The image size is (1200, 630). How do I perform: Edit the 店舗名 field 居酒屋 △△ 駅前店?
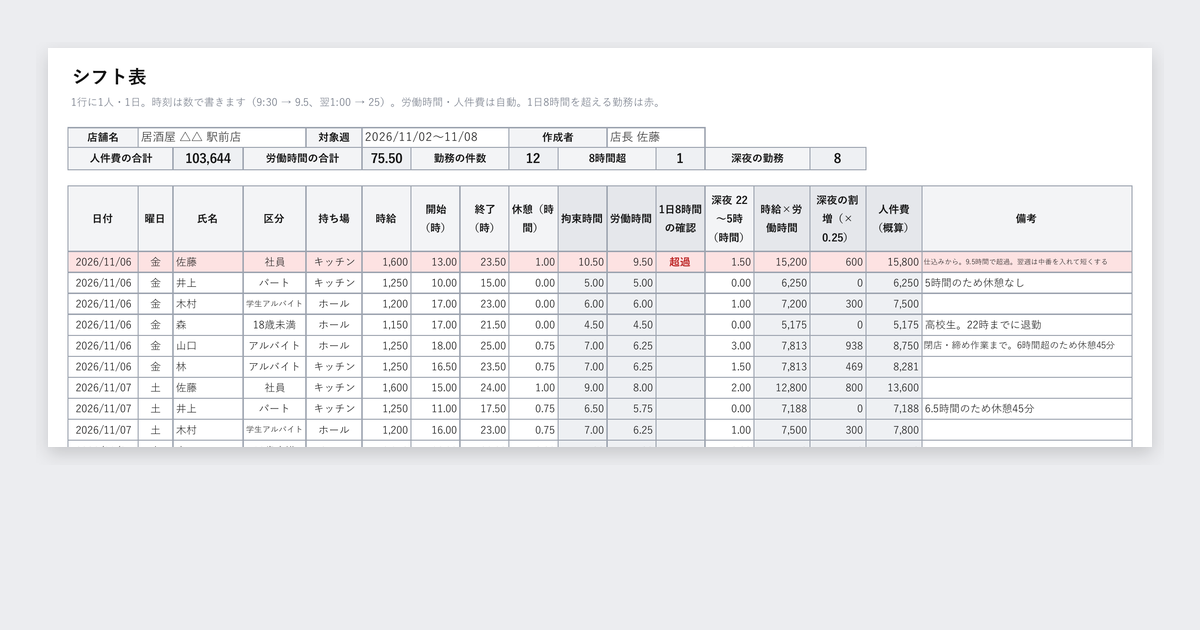click(221, 137)
